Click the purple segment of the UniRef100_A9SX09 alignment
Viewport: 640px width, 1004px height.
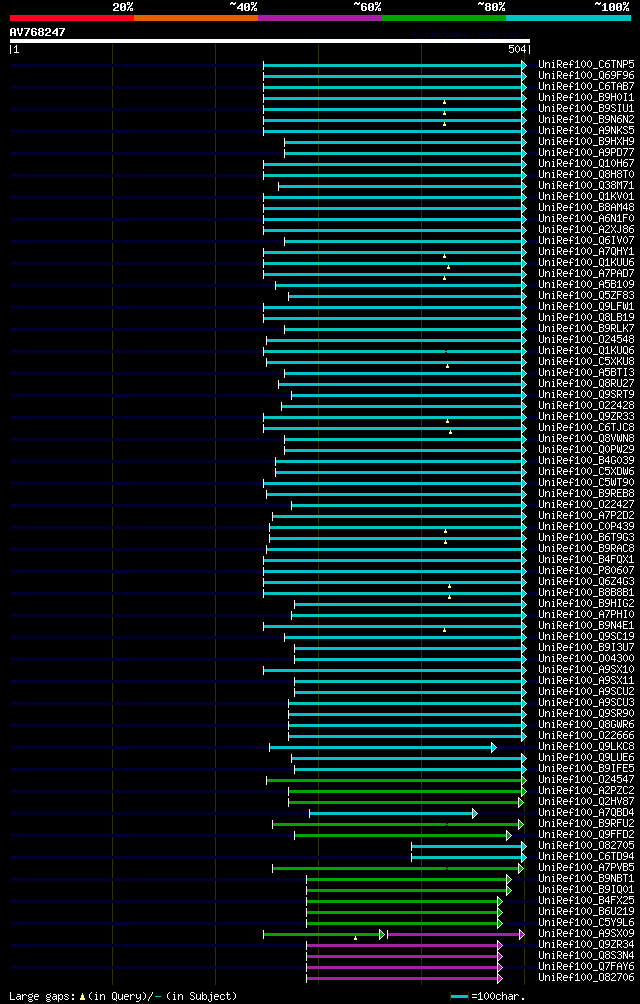456,935
